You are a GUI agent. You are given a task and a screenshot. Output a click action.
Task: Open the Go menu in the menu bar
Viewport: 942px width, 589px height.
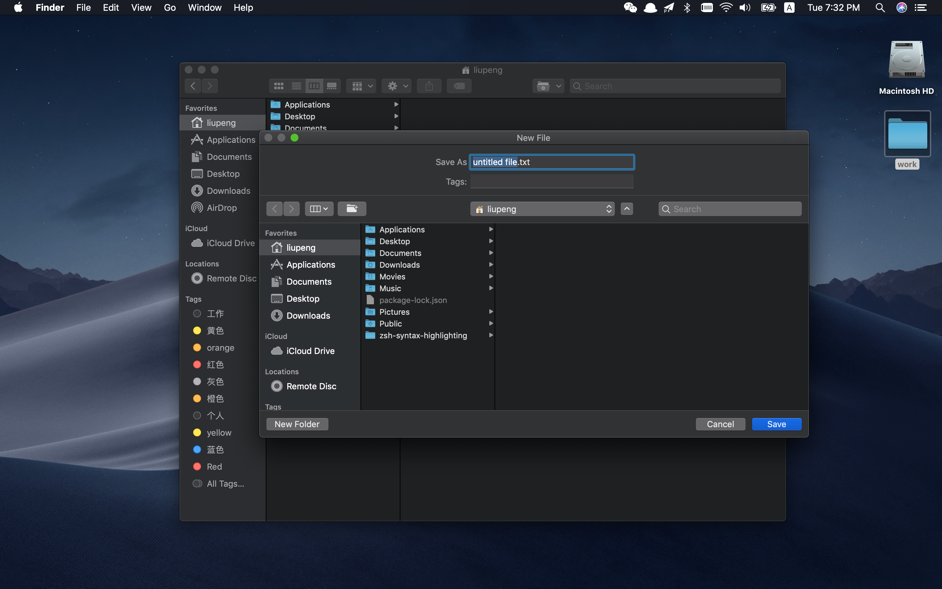169,7
